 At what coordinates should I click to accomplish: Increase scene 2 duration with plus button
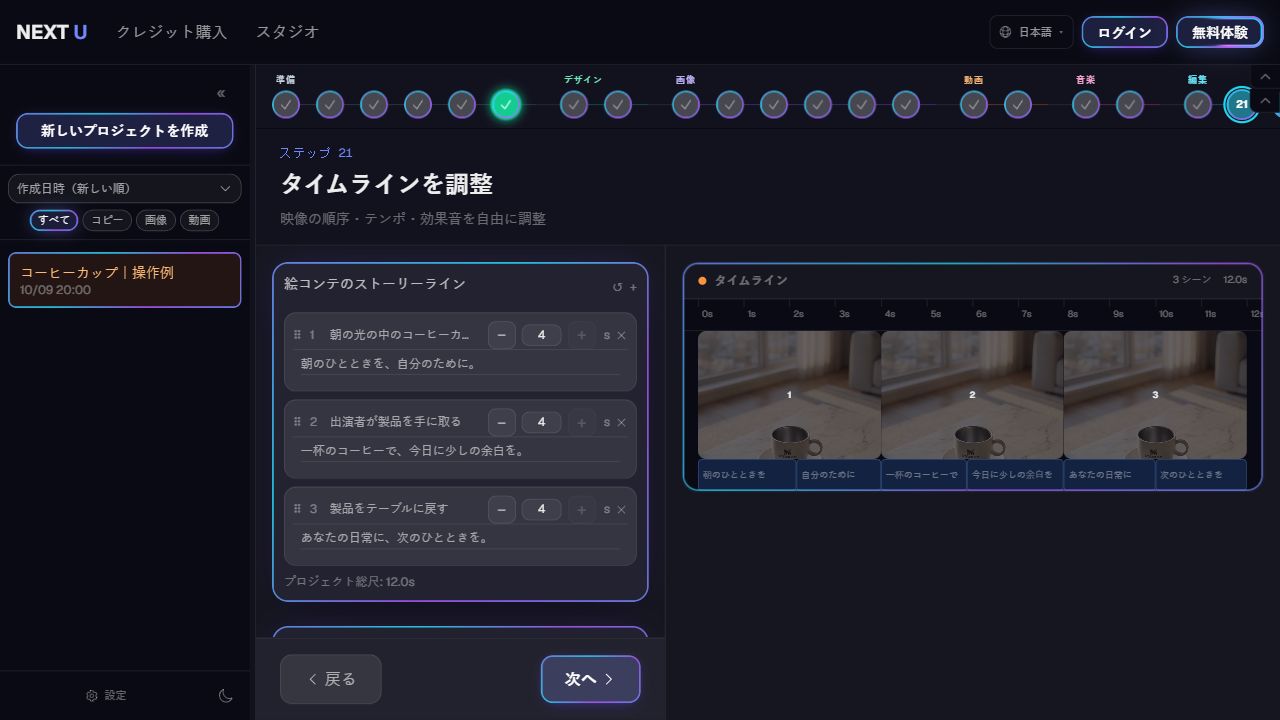coord(582,422)
